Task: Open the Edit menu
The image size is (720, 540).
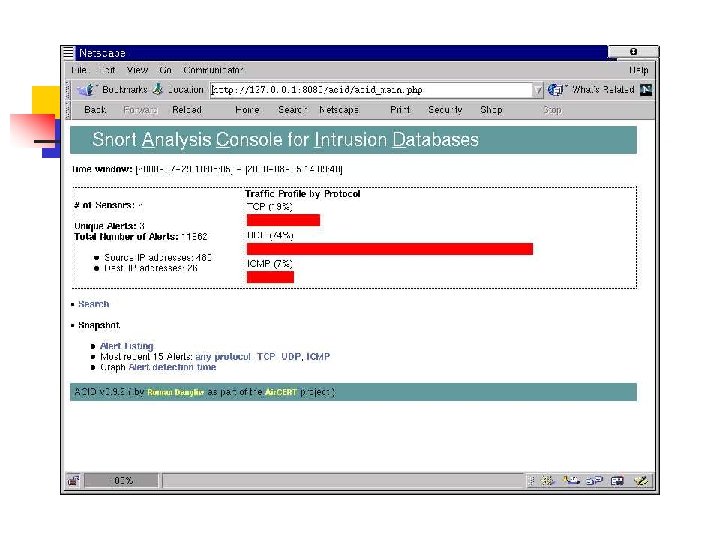Action: click(107, 70)
